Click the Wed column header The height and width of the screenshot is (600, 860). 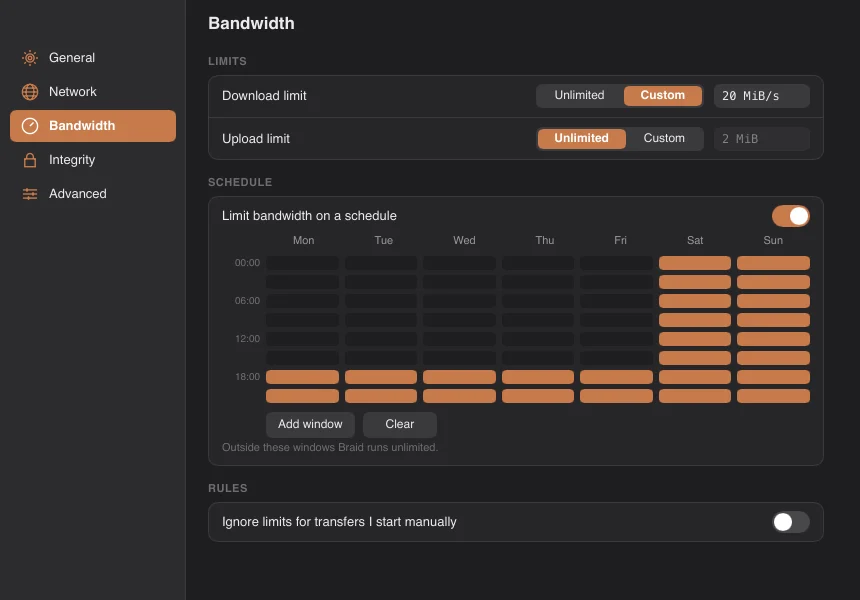point(464,240)
